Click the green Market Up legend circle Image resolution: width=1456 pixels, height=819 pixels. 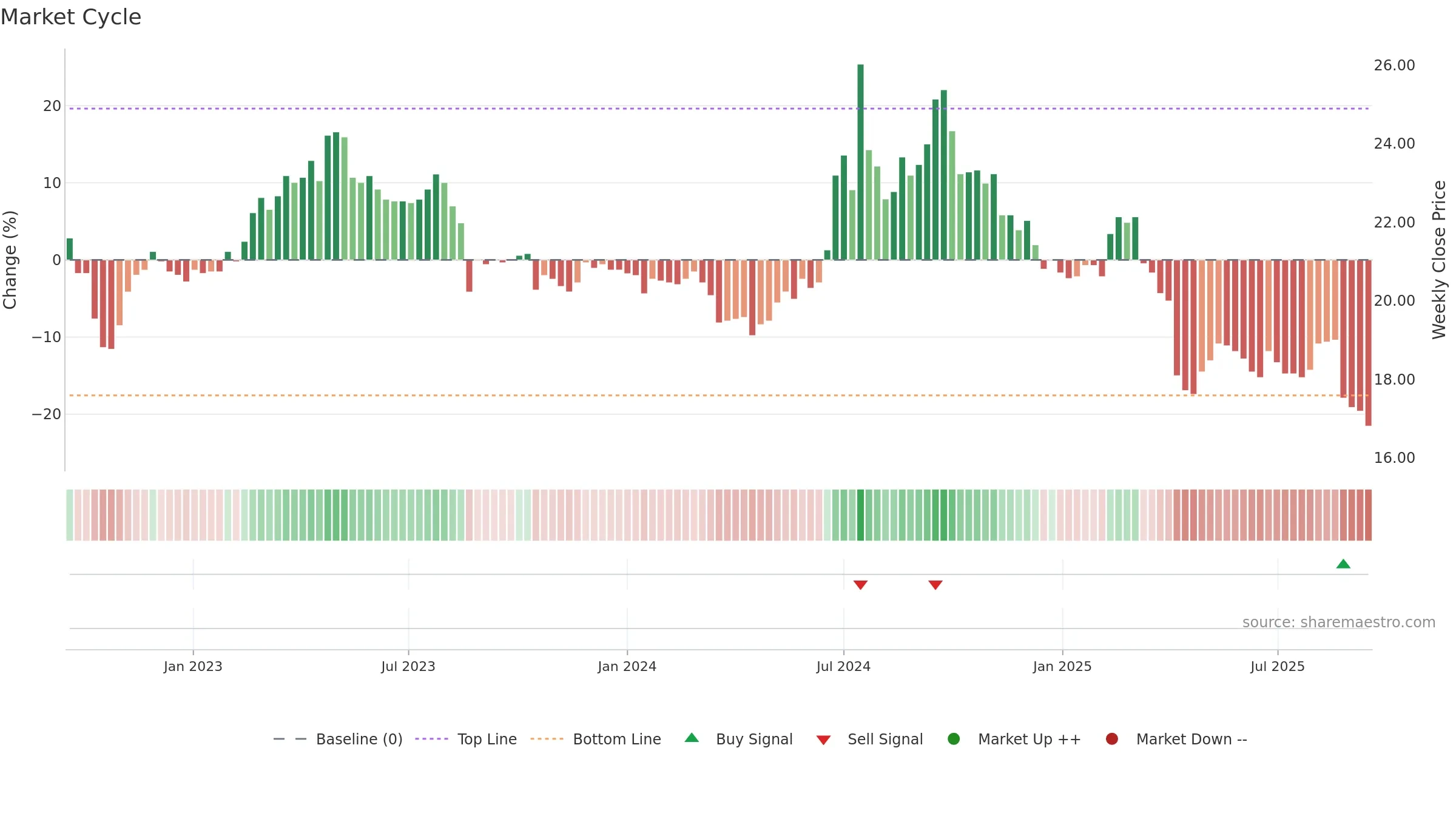954,739
